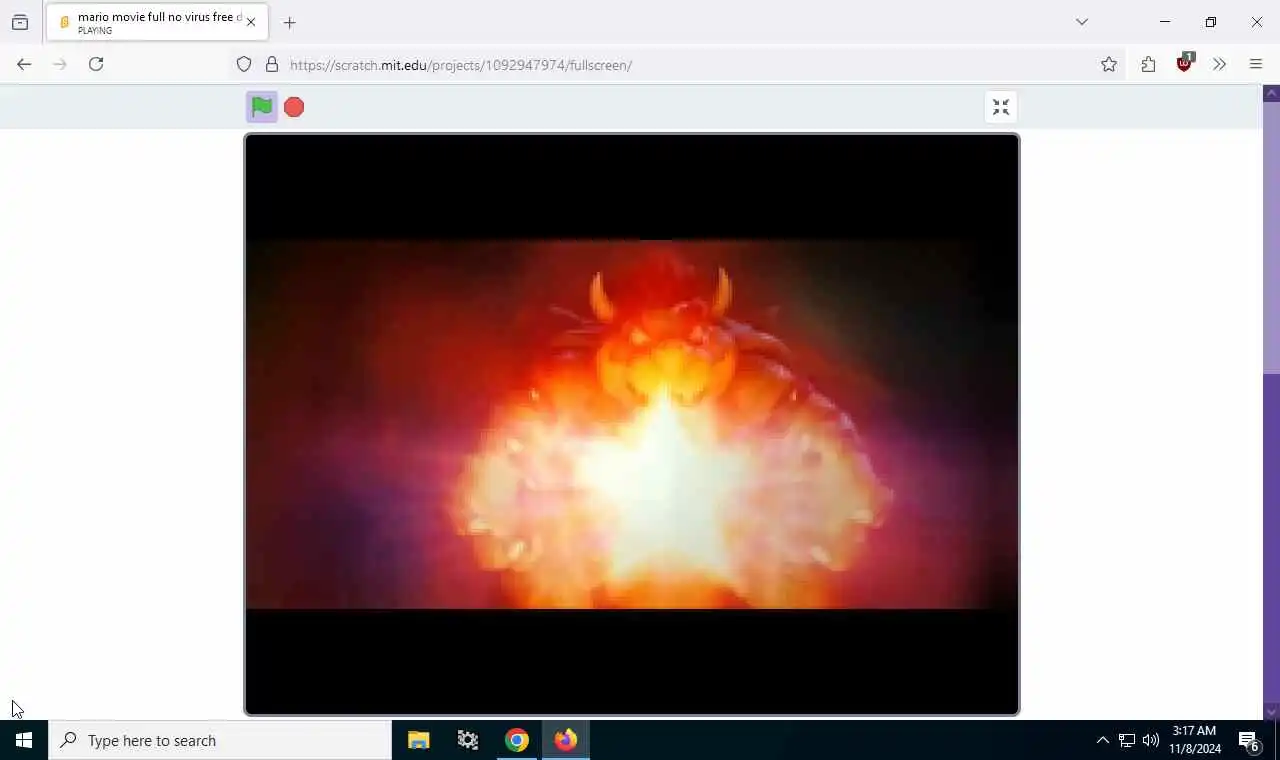Open a new tab with plus button
1280x760 pixels.
click(290, 22)
